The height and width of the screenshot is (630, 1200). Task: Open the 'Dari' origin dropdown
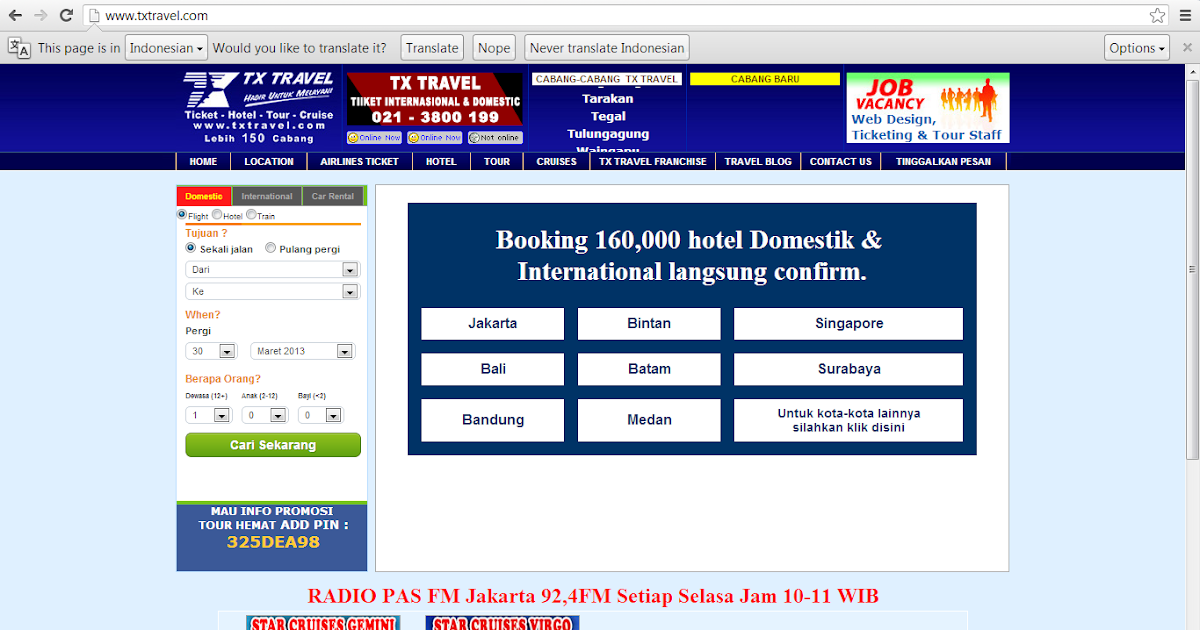(x=272, y=269)
